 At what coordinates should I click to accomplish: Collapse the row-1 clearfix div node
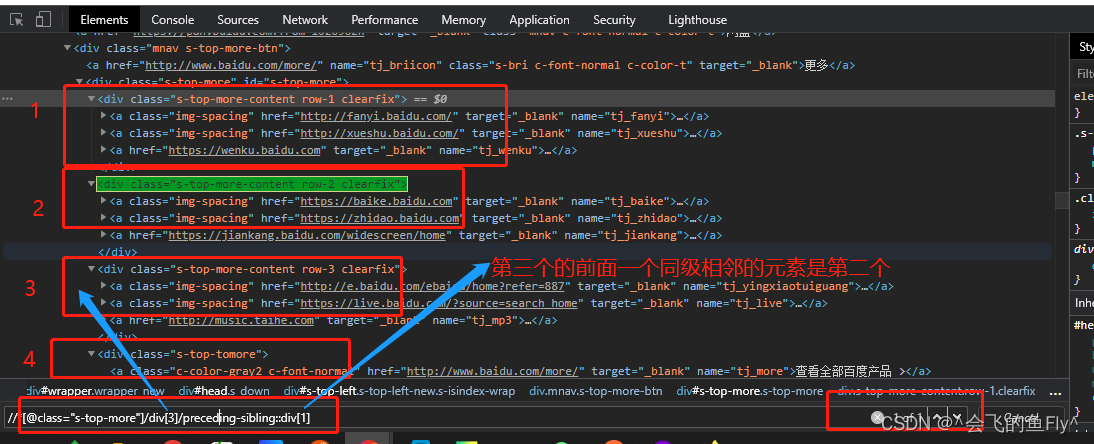tap(91, 99)
